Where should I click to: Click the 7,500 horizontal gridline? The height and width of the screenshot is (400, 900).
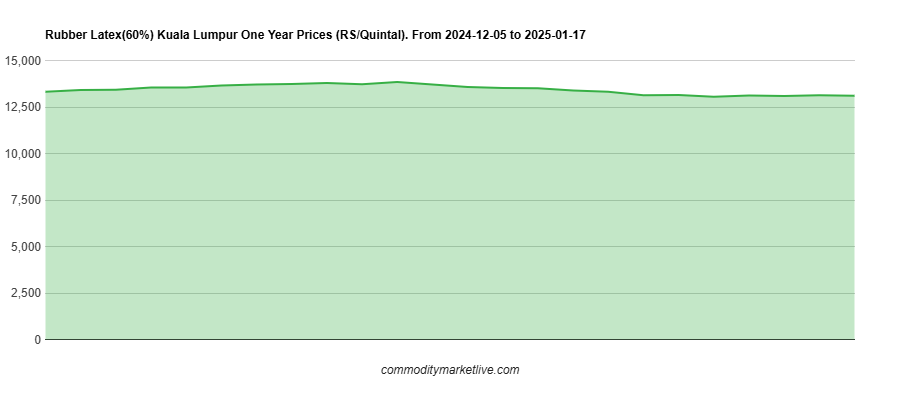coord(450,200)
